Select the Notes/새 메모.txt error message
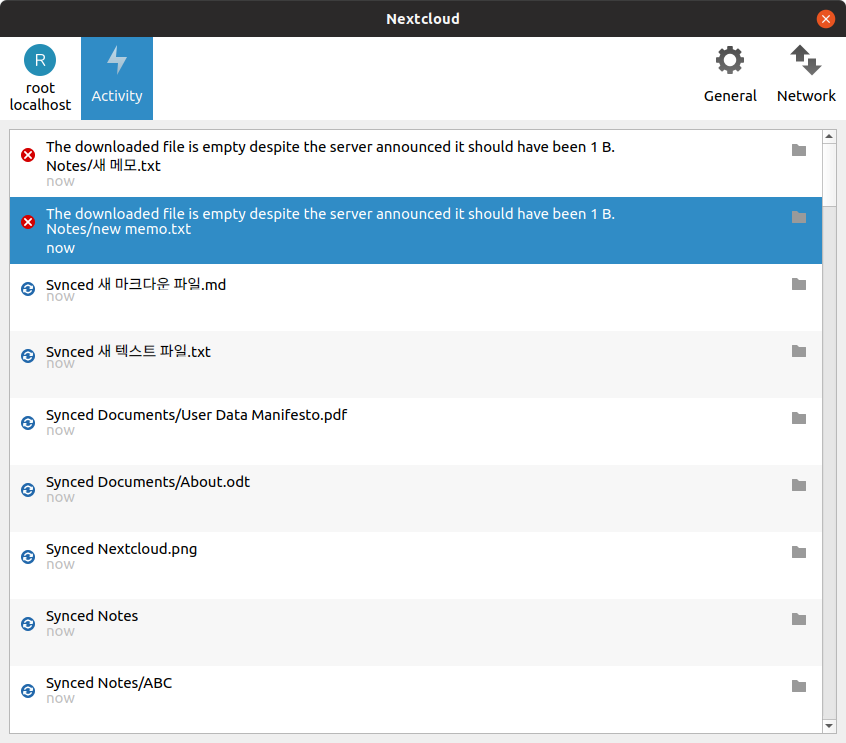 tap(415, 163)
